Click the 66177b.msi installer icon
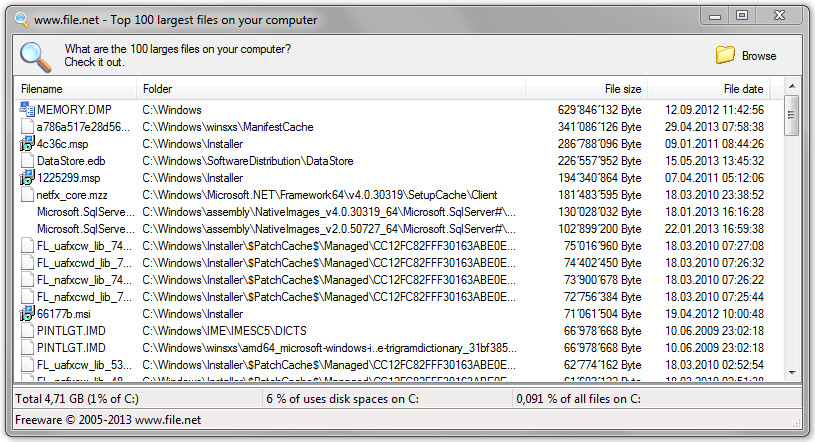 click(x=27, y=314)
